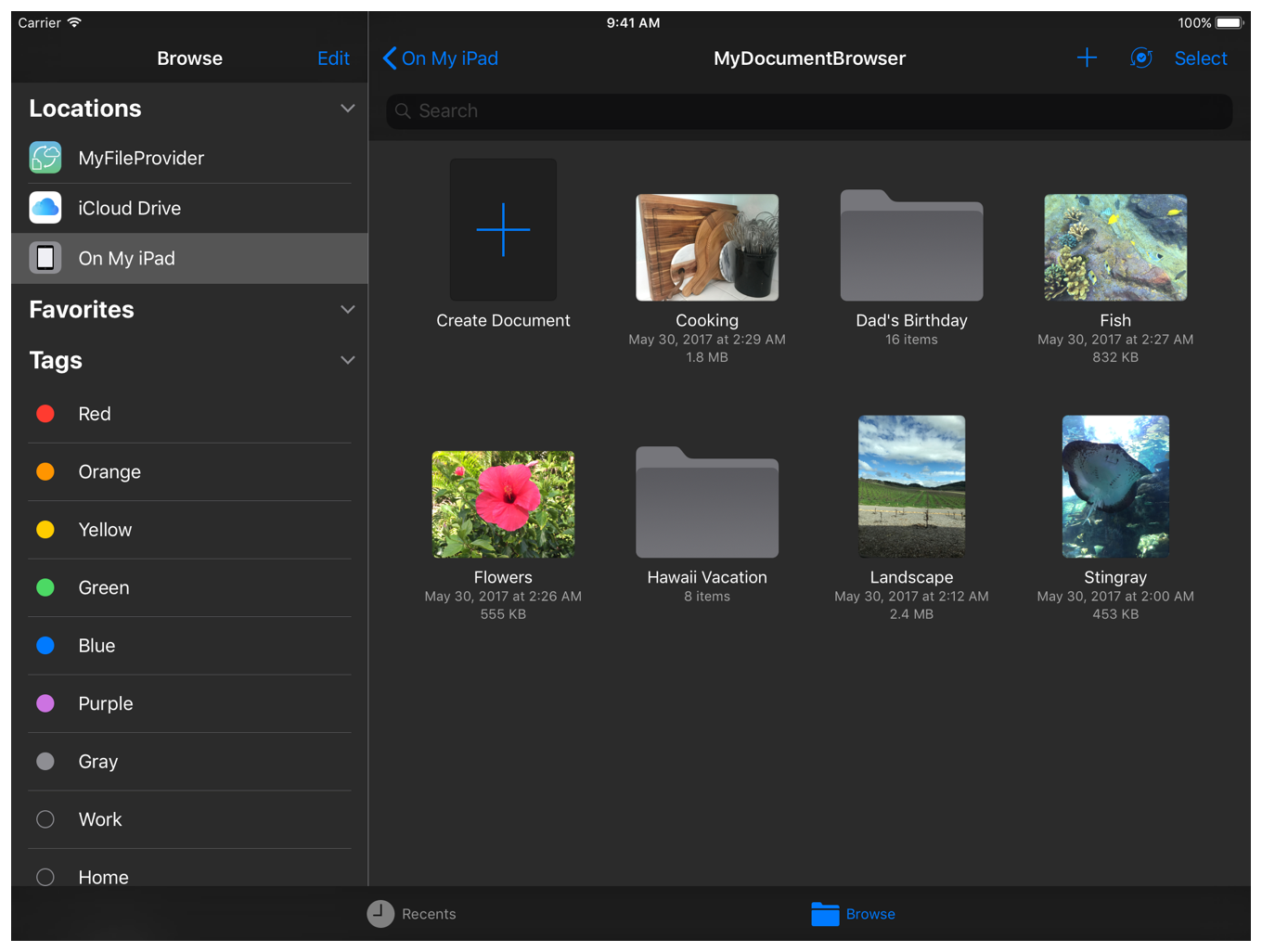Switch to the Recents tab
The height and width of the screenshot is (952, 1262).
coord(411,914)
